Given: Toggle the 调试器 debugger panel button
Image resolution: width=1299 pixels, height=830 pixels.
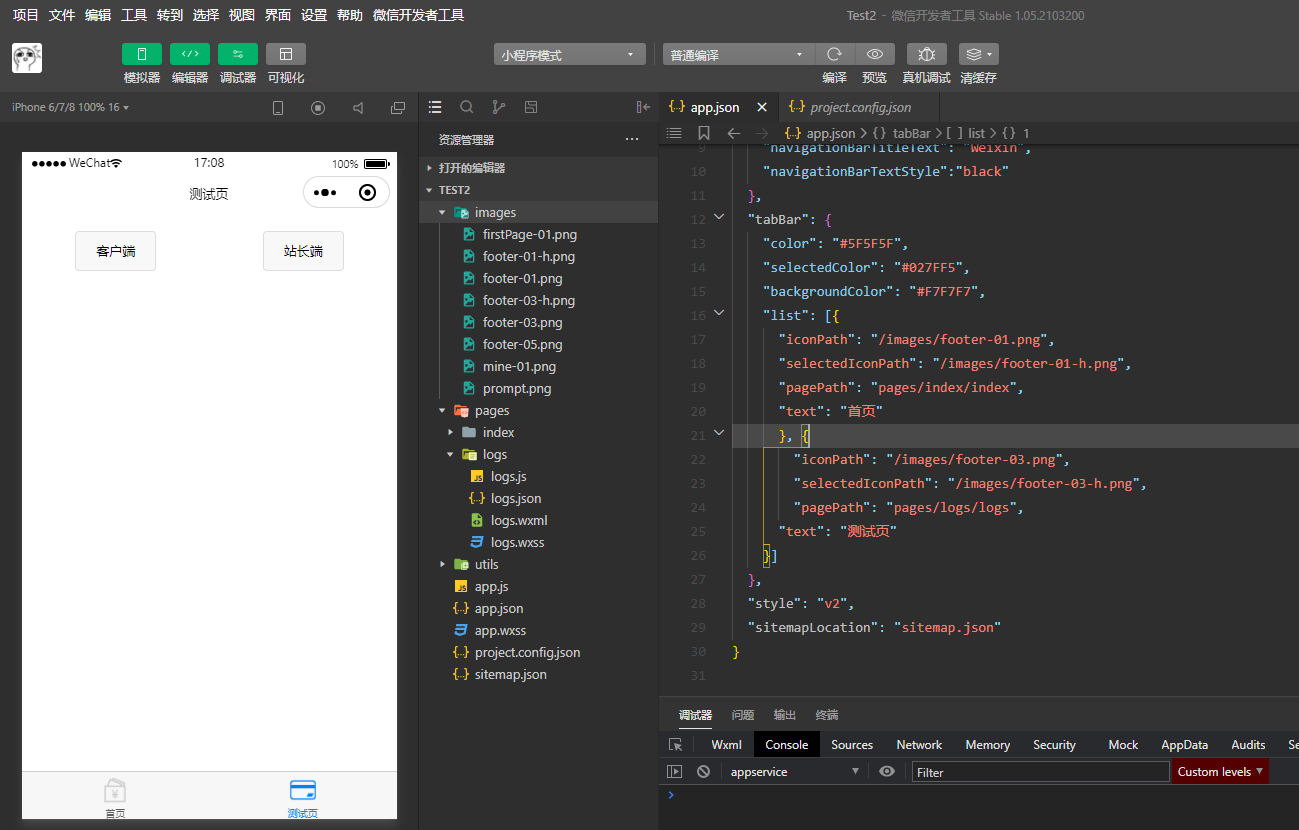Looking at the screenshot, I should (238, 54).
